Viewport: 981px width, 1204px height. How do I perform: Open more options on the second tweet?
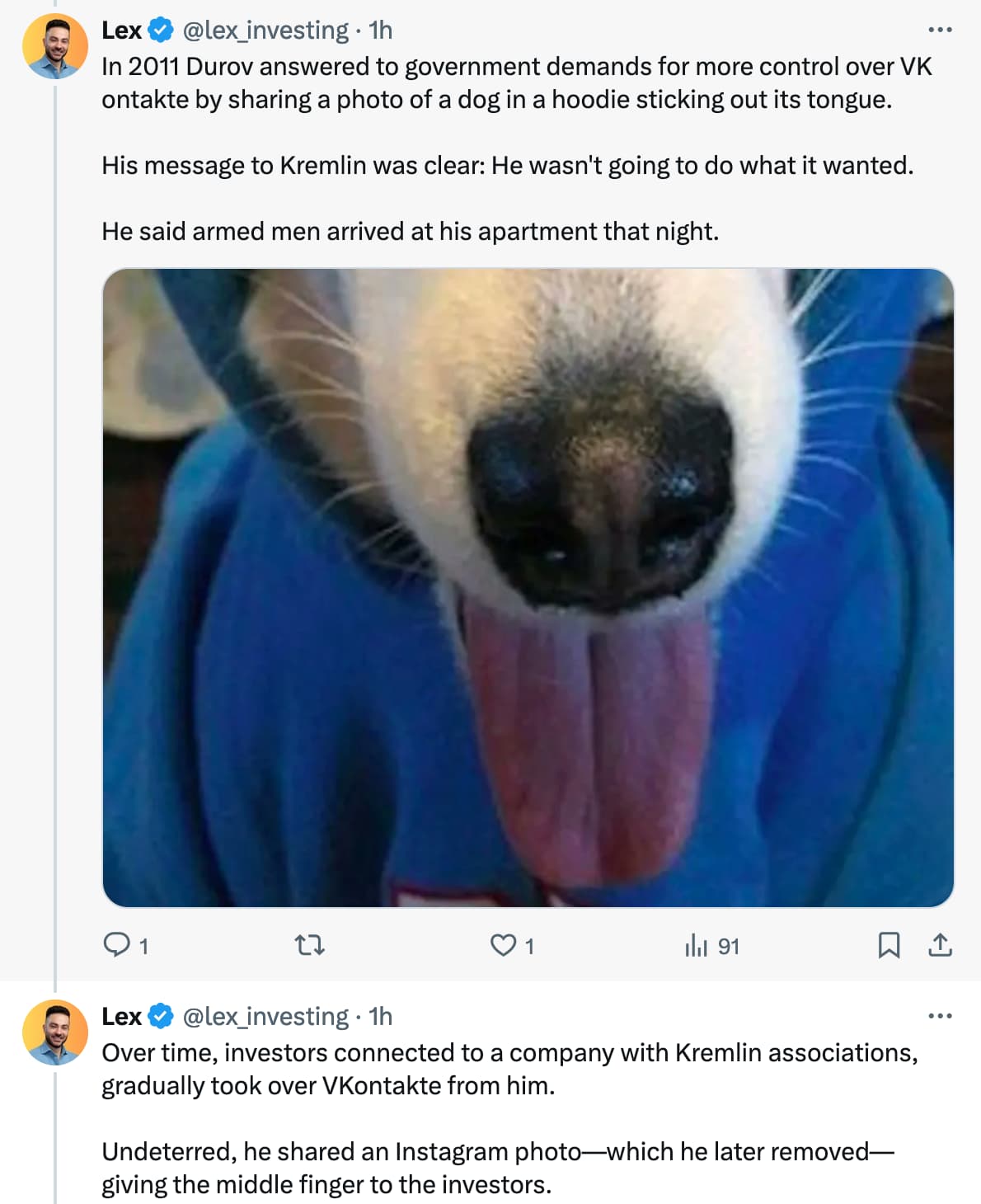coord(940,1016)
